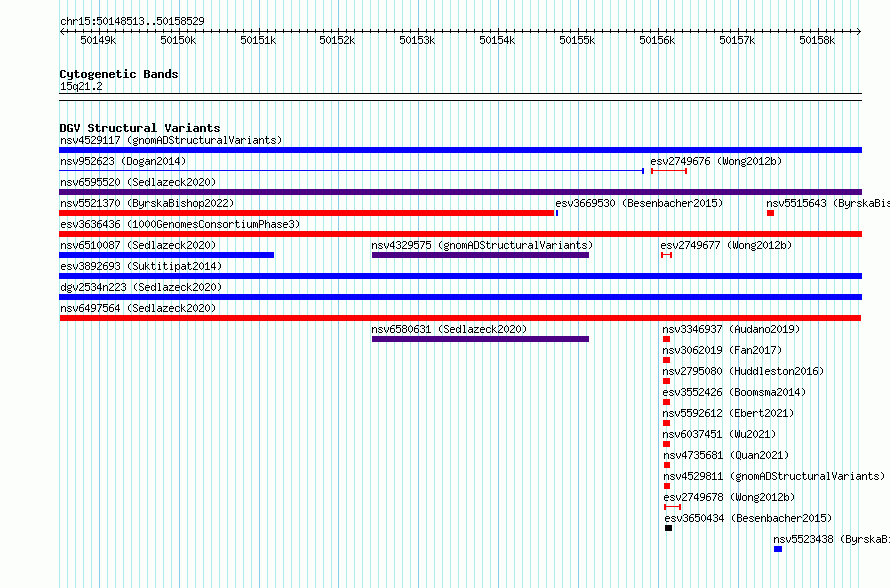Click the Cytogenetic Bands track title
890x588 pixels.
(119, 74)
